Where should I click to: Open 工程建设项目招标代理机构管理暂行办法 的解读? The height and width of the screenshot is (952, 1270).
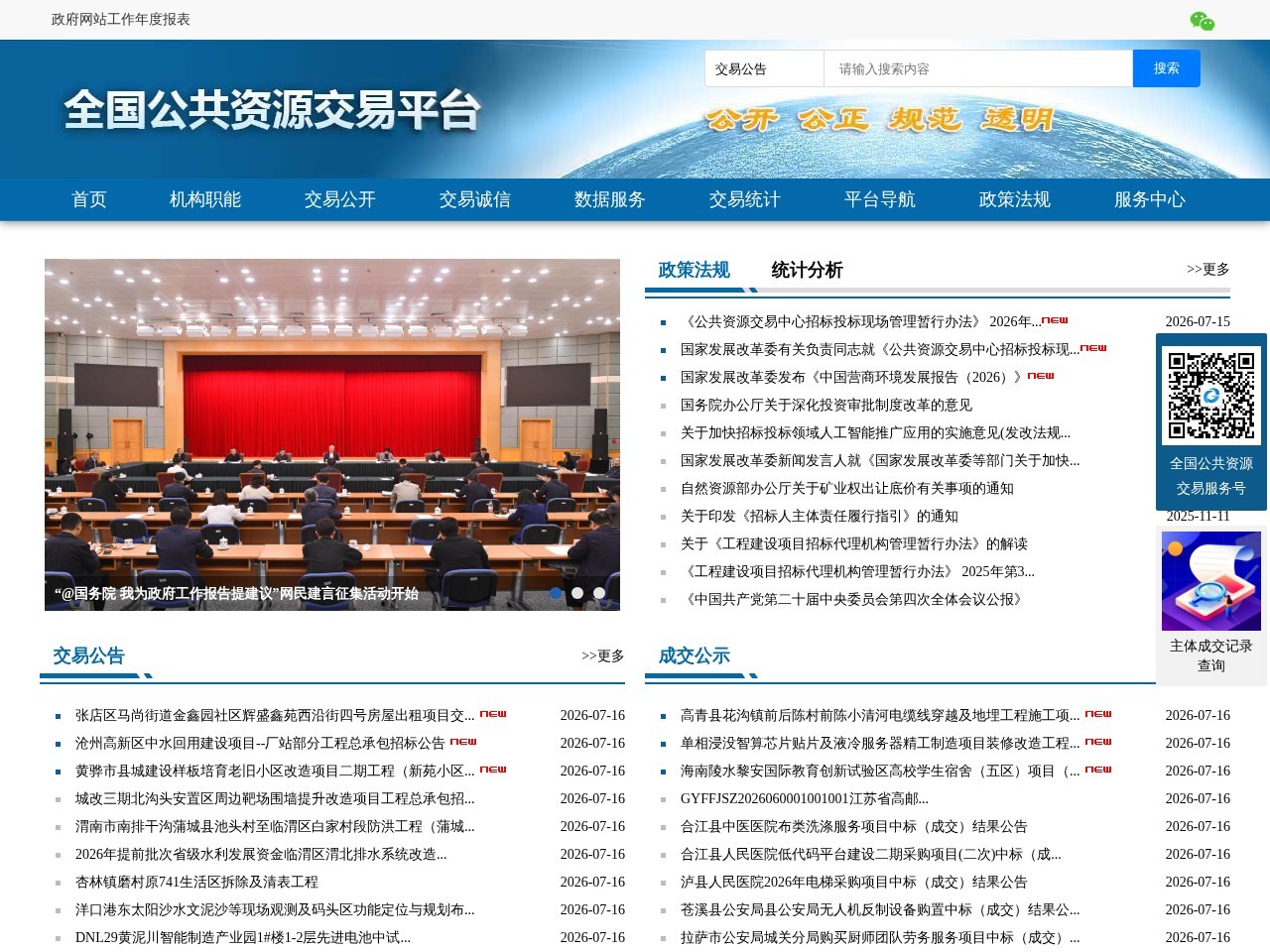pos(854,543)
